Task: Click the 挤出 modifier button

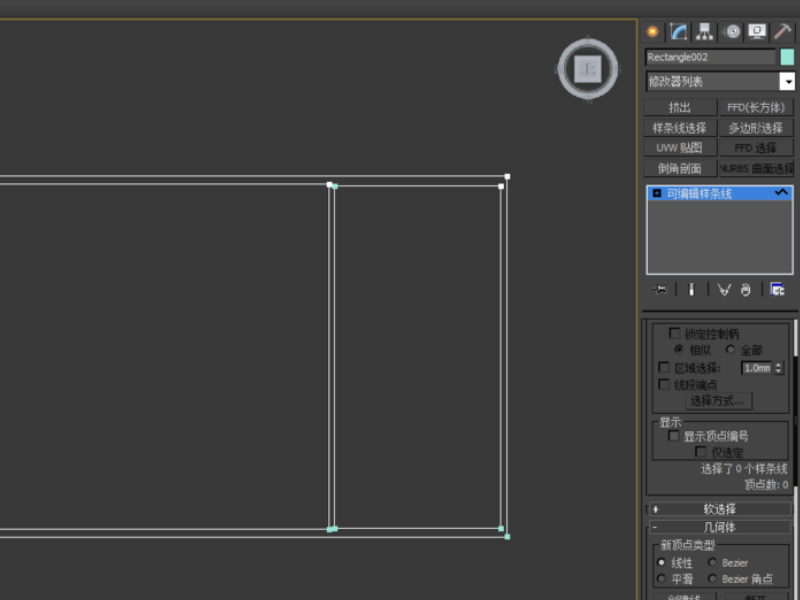Action: (680, 107)
